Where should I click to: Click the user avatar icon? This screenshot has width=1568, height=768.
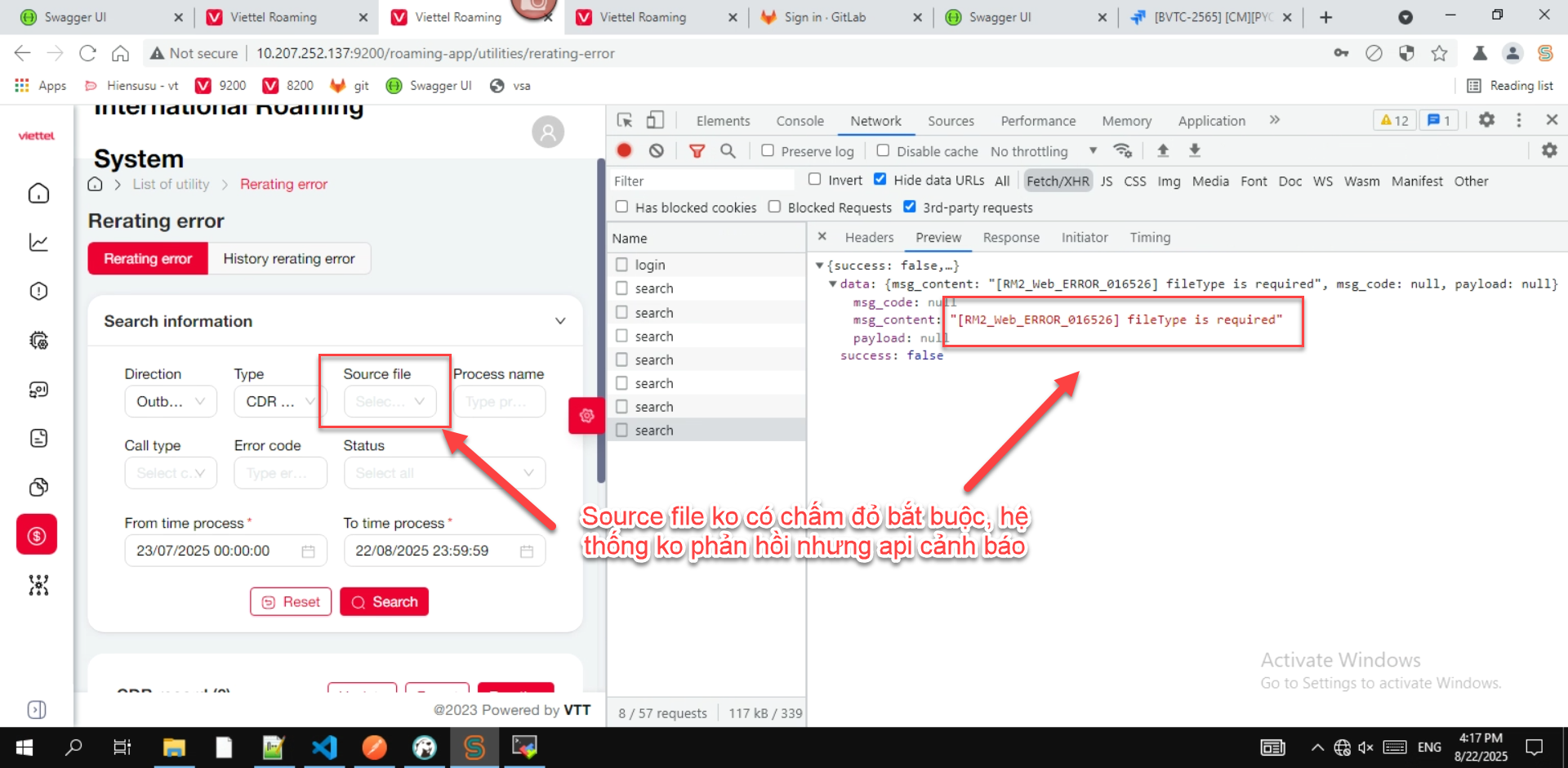[x=548, y=132]
